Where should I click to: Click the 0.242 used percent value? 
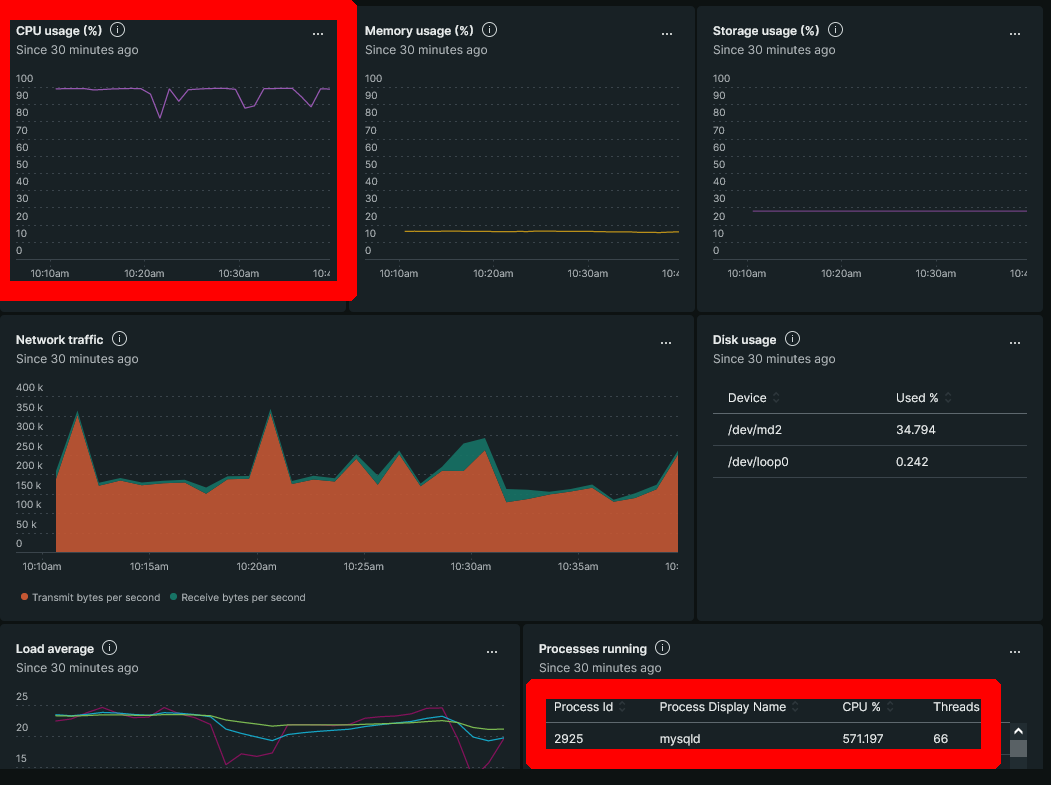tap(912, 462)
